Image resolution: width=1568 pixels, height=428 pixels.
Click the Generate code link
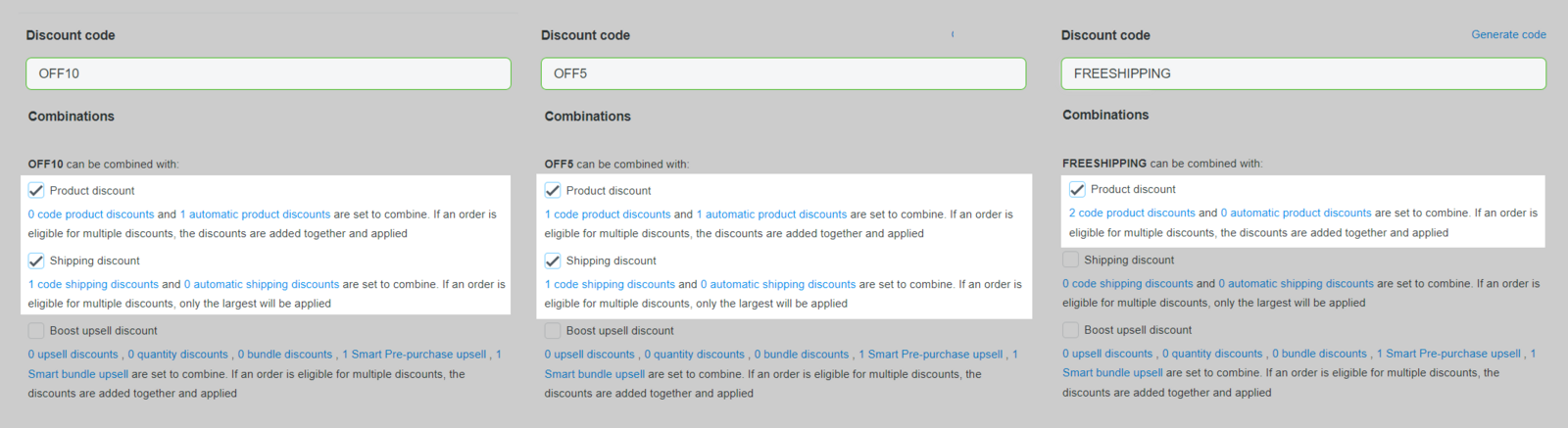[x=1508, y=34]
